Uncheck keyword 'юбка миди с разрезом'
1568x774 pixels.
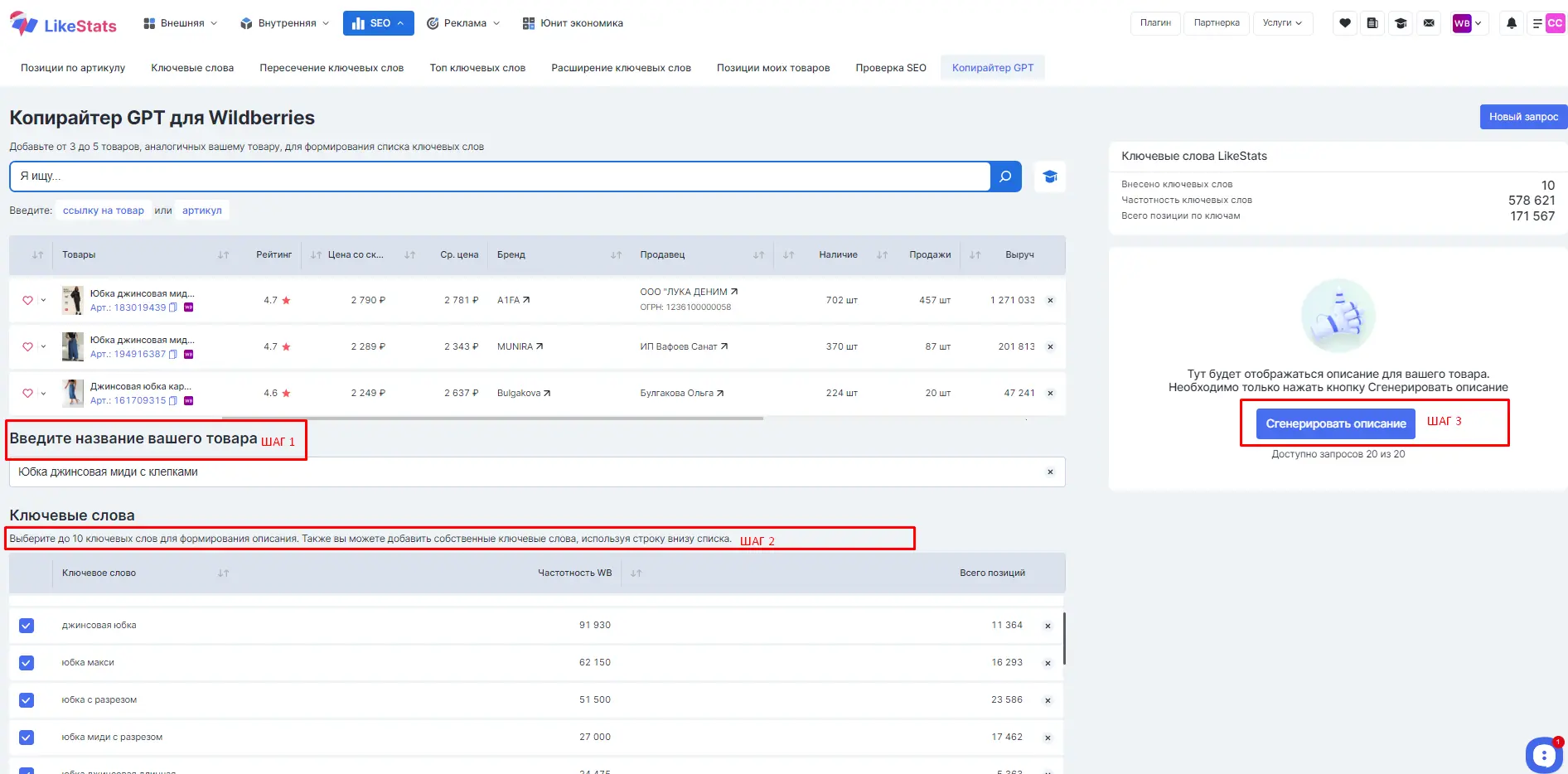point(27,738)
